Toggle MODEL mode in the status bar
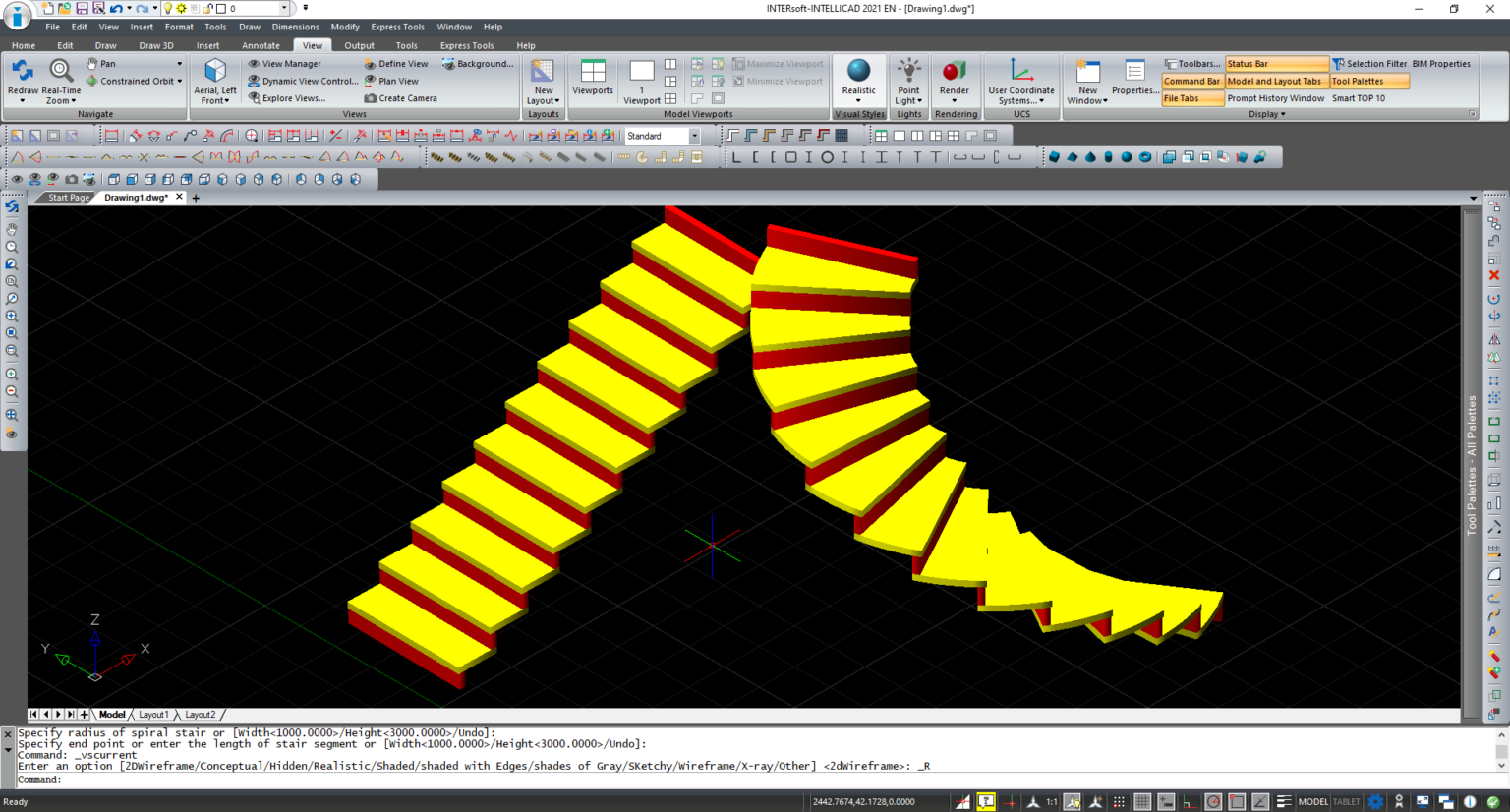This screenshot has height=812, width=1510. (1313, 801)
